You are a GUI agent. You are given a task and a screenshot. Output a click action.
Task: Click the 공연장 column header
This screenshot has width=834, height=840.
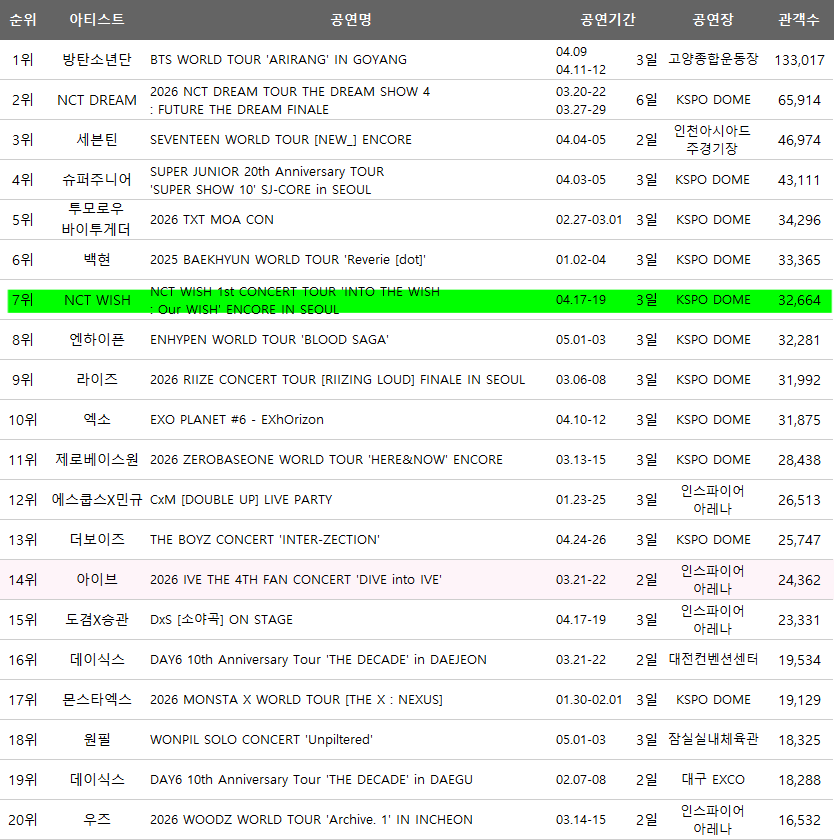click(x=712, y=20)
